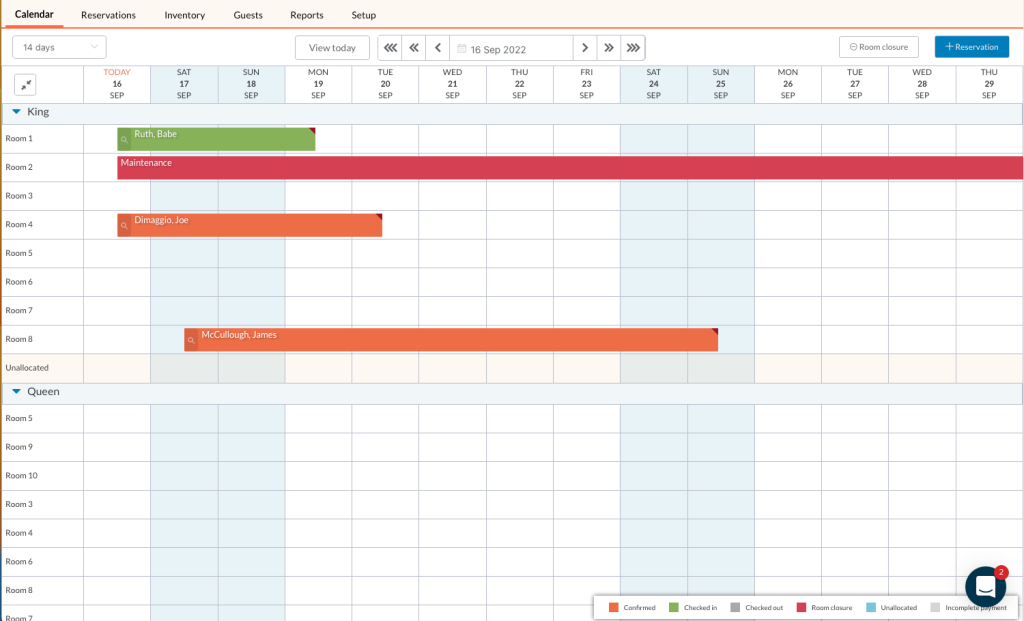Click the expand/collapse arrows icon above Room 1
1024x621 pixels.
point(24,85)
